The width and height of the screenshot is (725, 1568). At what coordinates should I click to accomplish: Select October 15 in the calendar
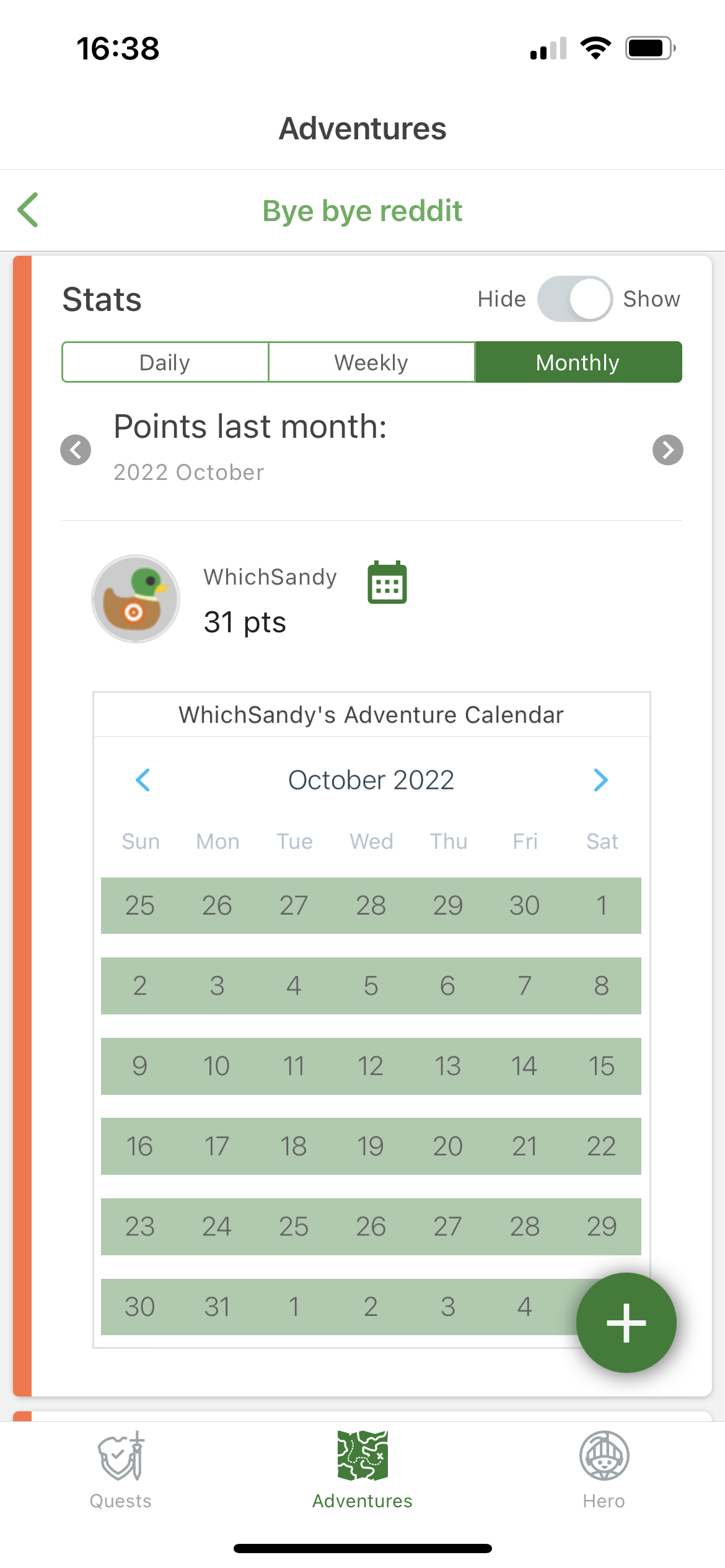coord(602,1066)
